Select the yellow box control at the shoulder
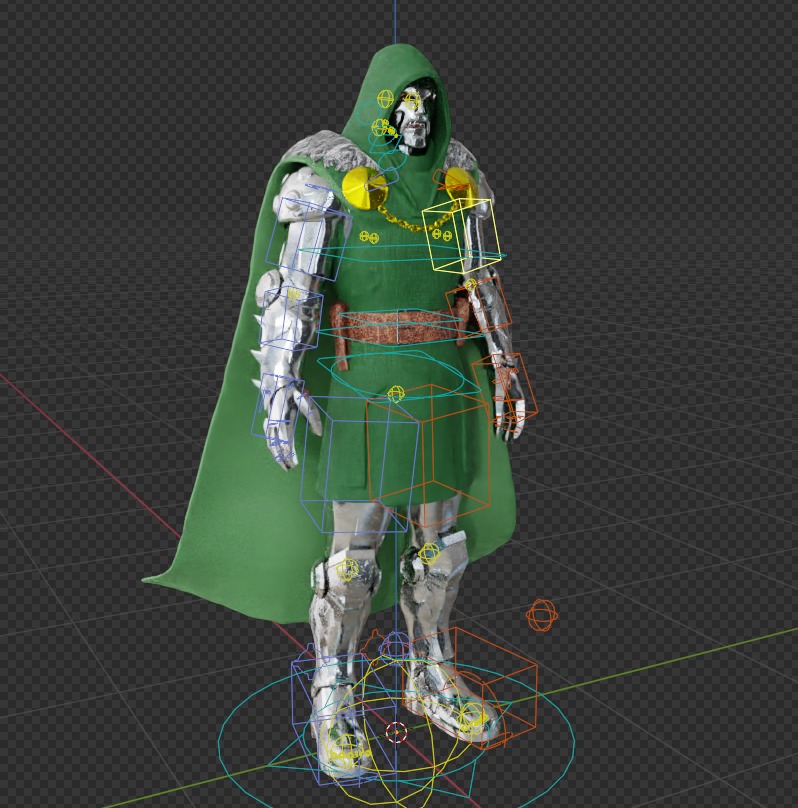Image resolution: width=798 pixels, height=808 pixels. pos(461,235)
